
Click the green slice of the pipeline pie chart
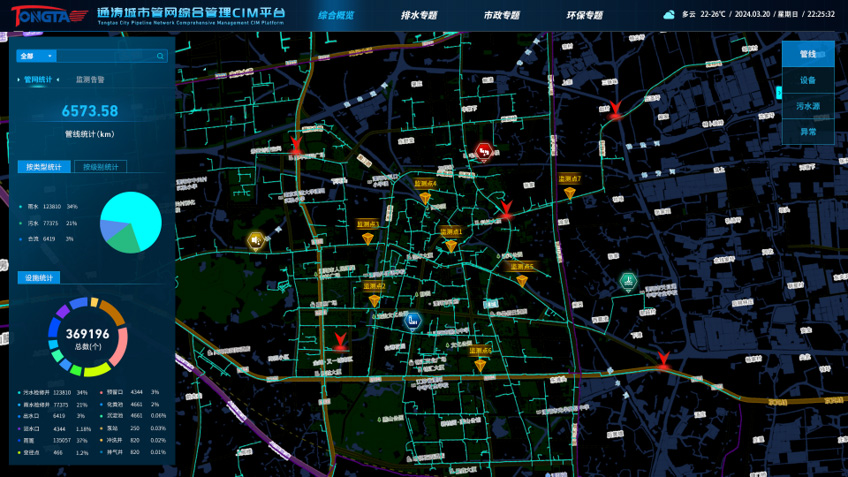(x=127, y=241)
